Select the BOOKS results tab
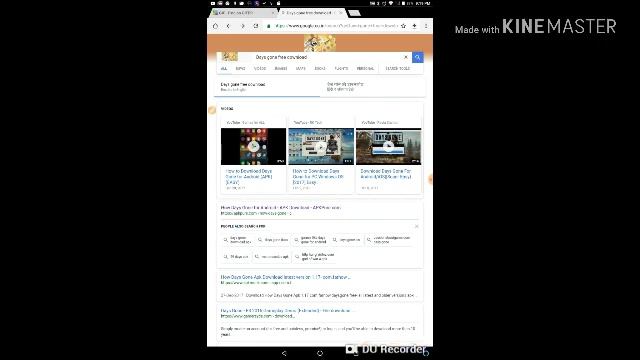Viewport: 640px width, 360px height. pyautogui.click(x=320, y=69)
